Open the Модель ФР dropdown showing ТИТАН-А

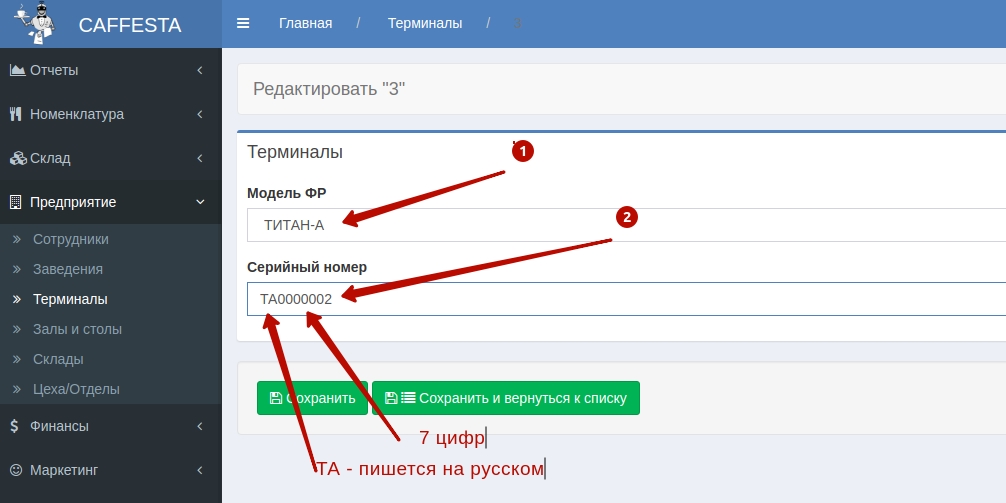coord(626,225)
